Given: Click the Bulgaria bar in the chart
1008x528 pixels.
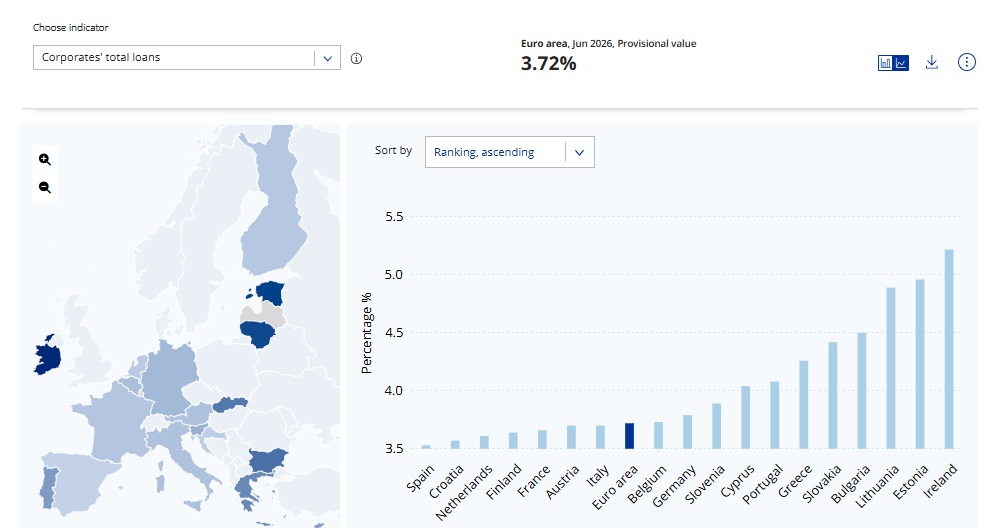Looking at the screenshot, I should point(861,391).
